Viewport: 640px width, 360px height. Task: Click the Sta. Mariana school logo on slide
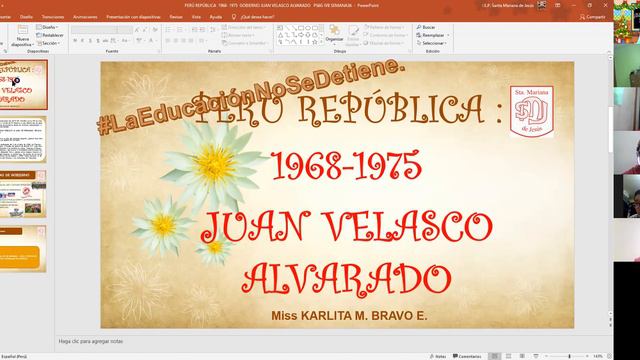pos(531,111)
